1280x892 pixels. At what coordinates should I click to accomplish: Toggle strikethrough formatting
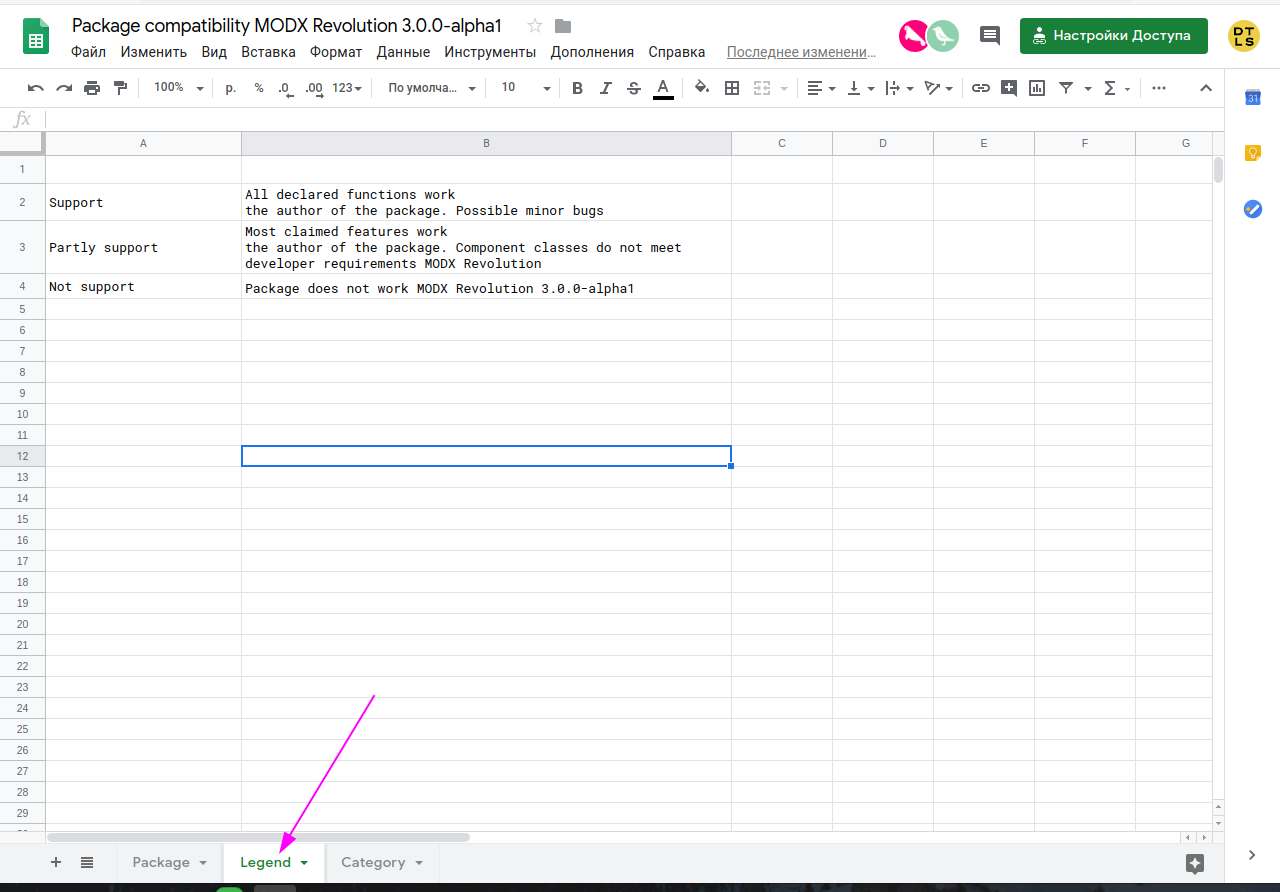point(633,88)
